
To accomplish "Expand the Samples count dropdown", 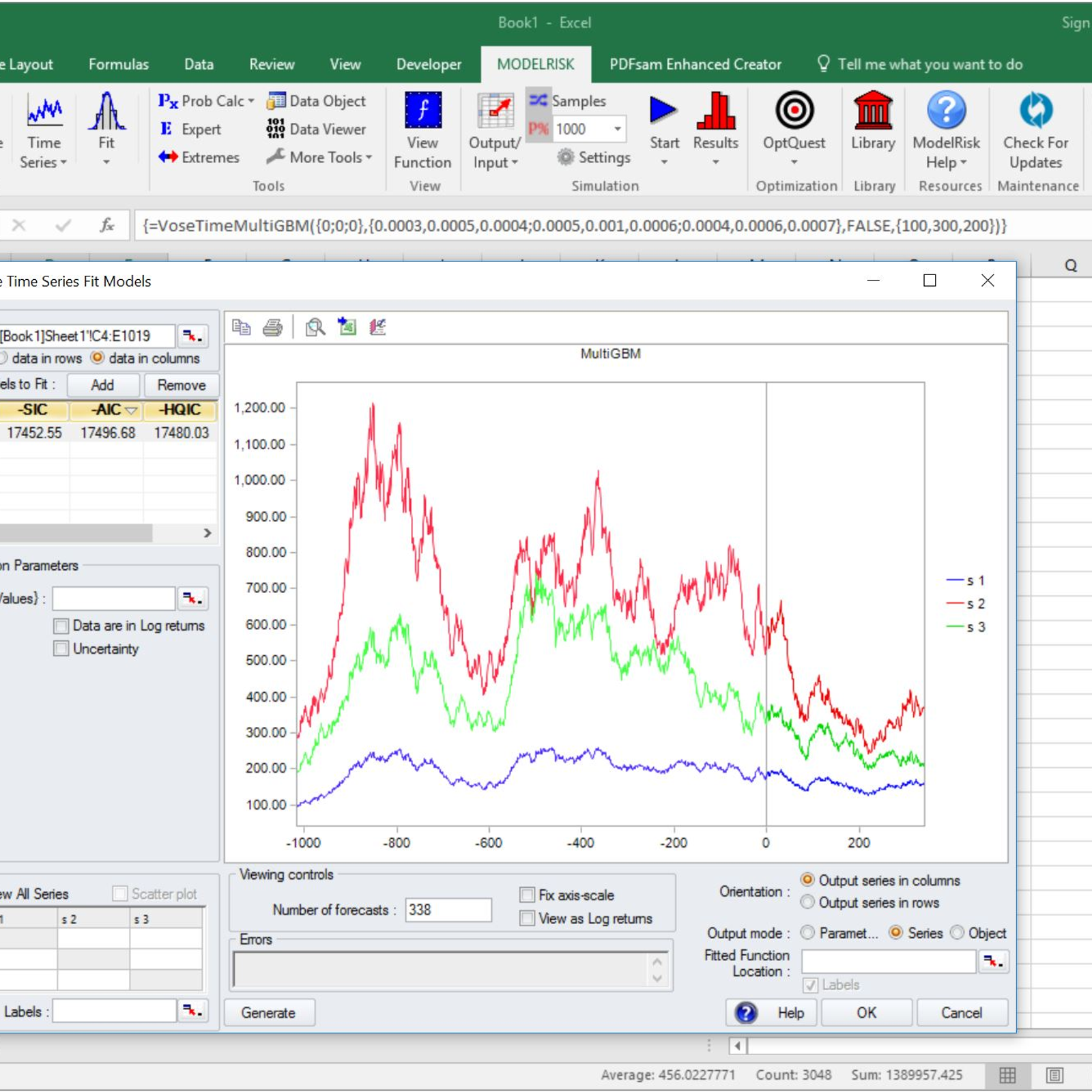I will pyautogui.click(x=617, y=128).
